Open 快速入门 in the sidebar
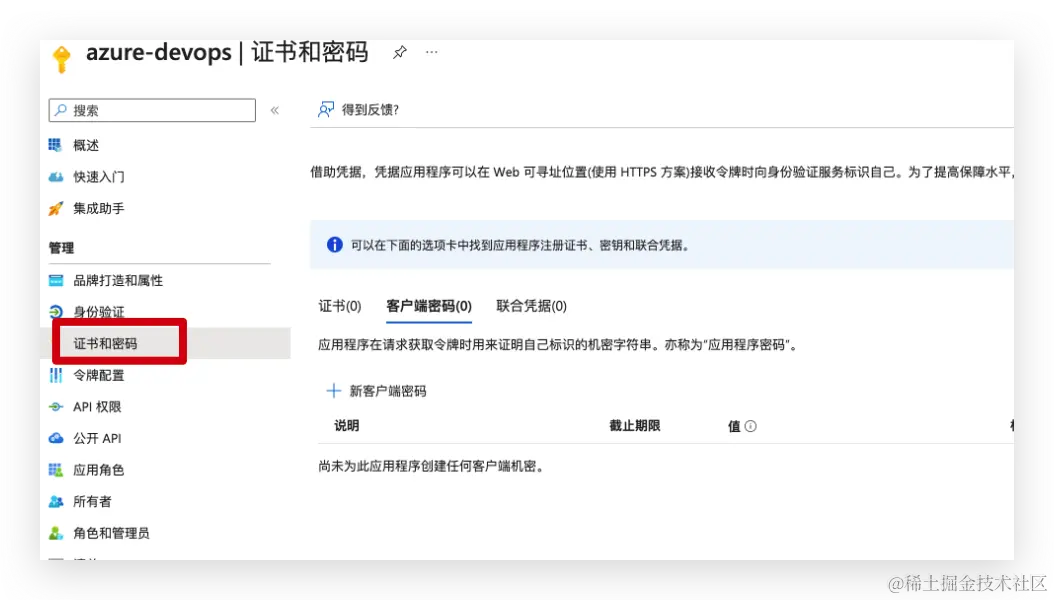The width and height of the screenshot is (1054, 600). [x=99, y=177]
